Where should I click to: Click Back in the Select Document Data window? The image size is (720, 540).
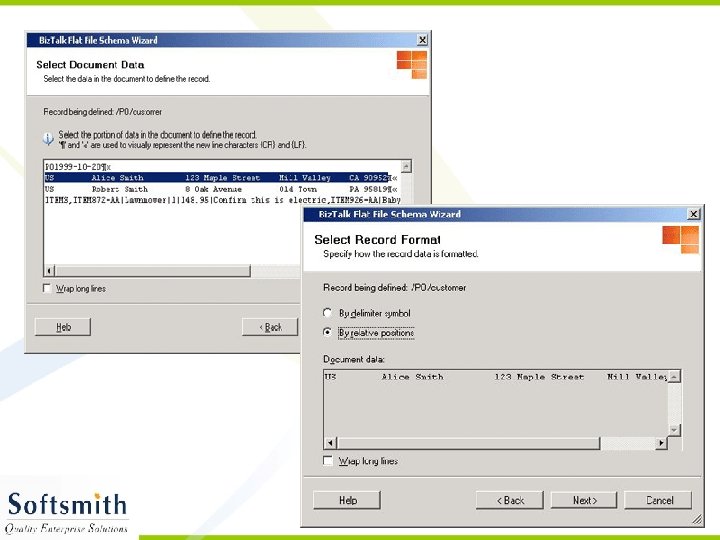click(x=270, y=327)
